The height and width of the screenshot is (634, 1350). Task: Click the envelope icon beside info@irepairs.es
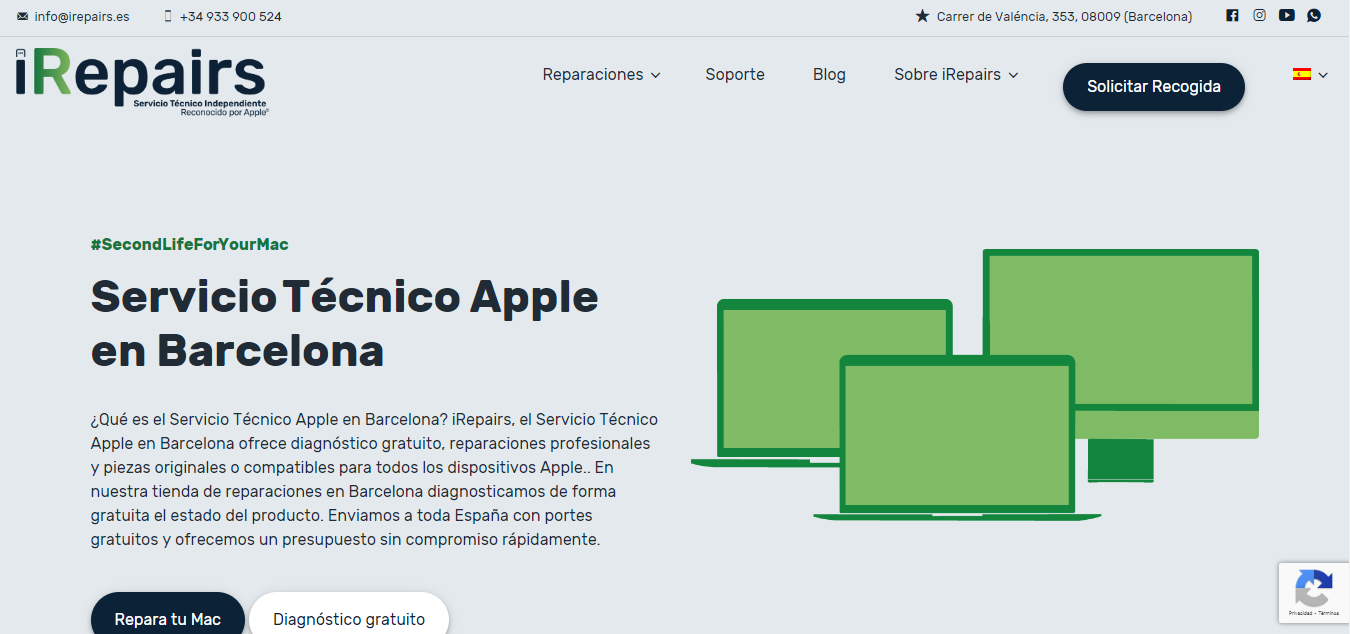pos(23,16)
